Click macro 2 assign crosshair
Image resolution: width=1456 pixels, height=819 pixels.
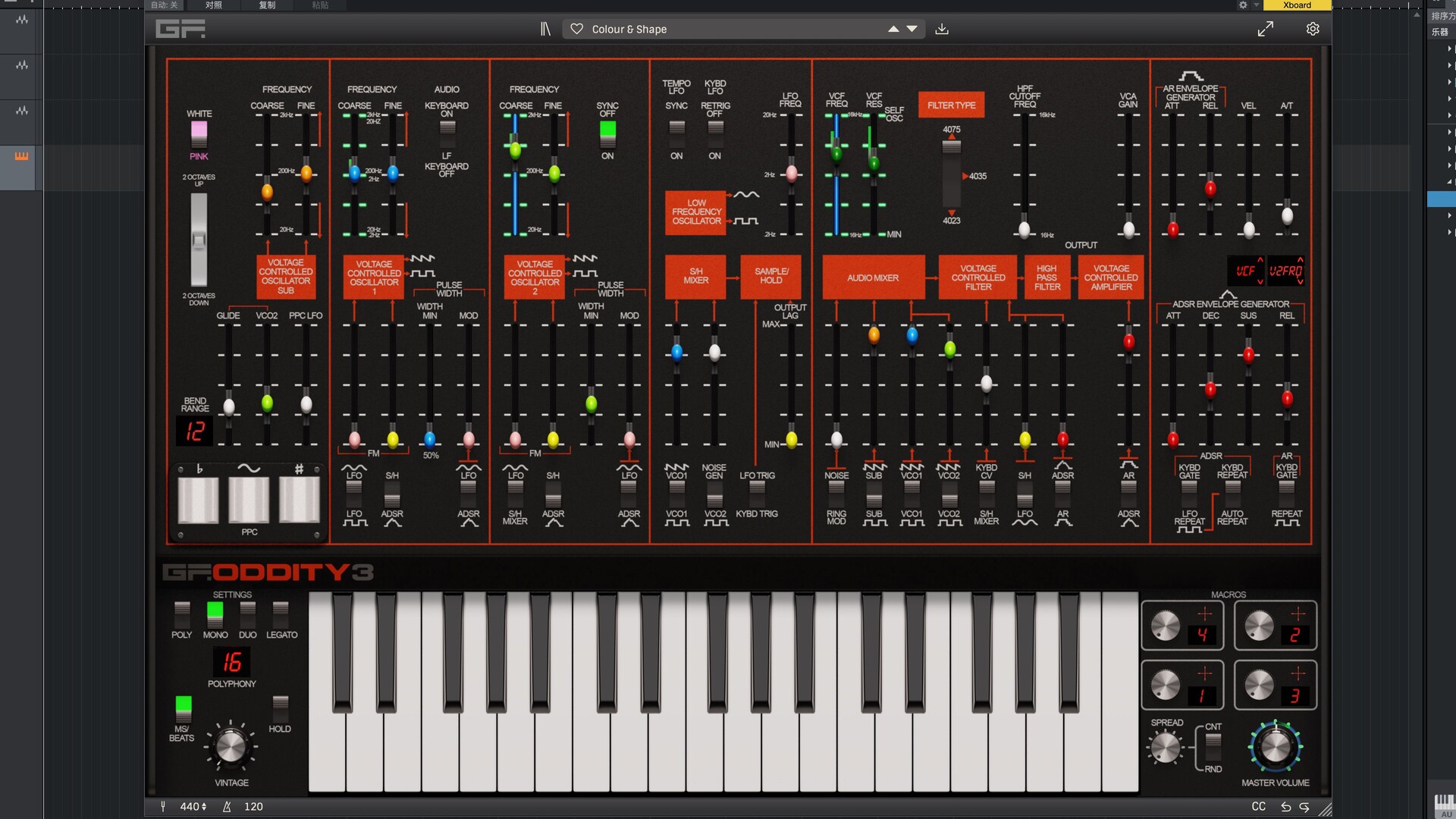tap(1298, 613)
